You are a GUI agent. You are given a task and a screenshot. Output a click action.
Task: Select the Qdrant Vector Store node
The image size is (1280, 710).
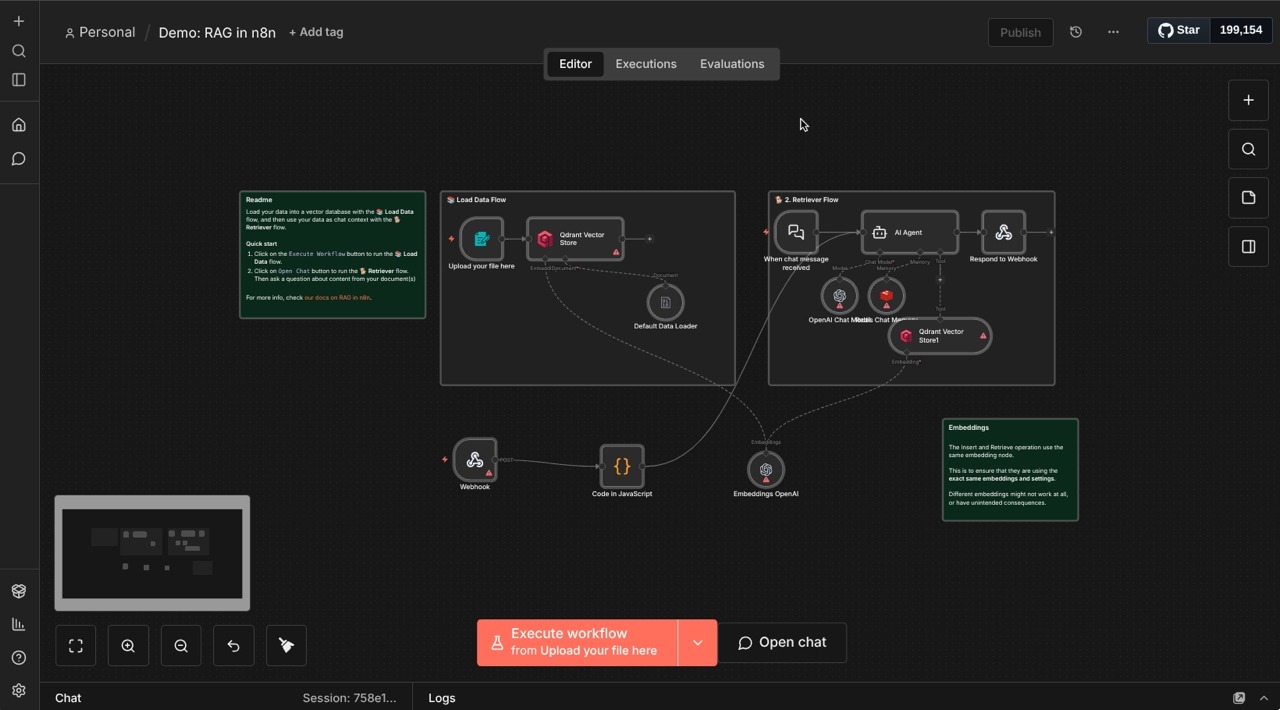575,239
